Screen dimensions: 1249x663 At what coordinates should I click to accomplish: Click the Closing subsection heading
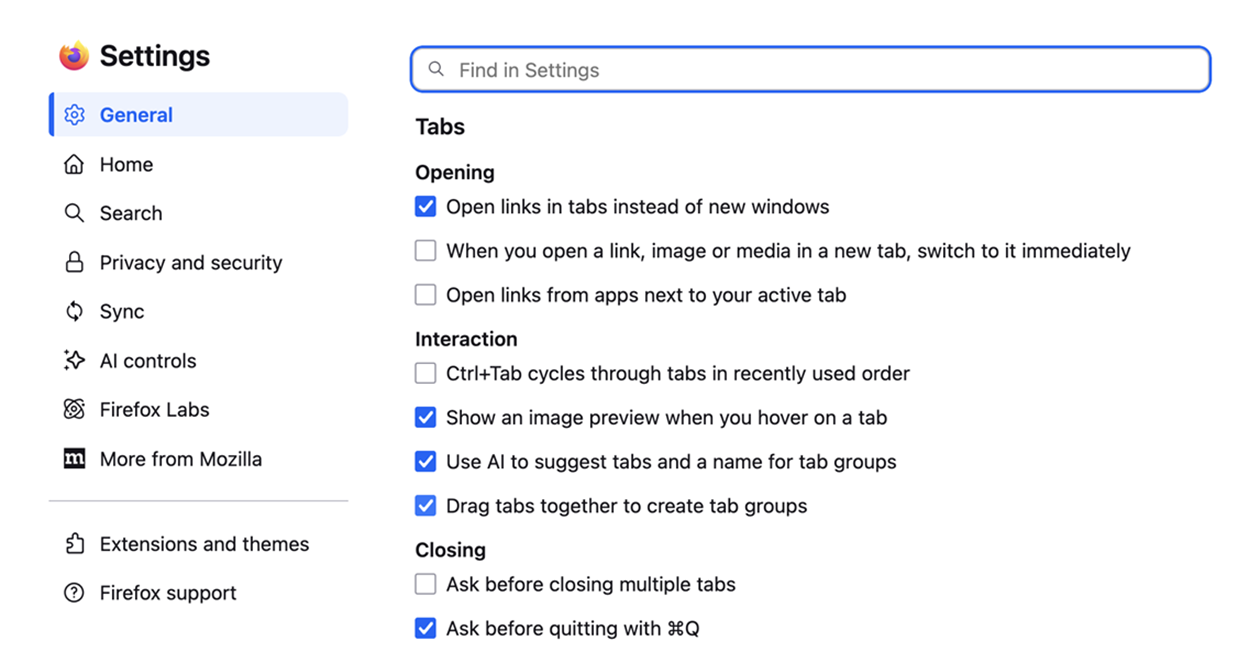coord(450,550)
